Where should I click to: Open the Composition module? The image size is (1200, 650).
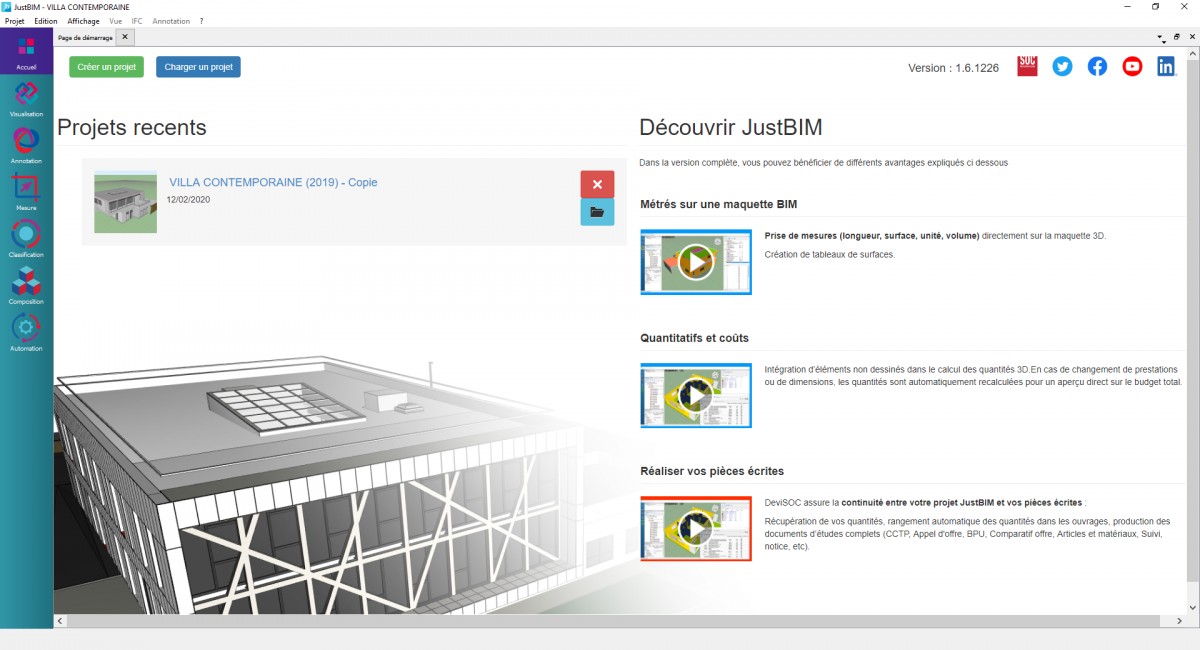pyautogui.click(x=26, y=286)
